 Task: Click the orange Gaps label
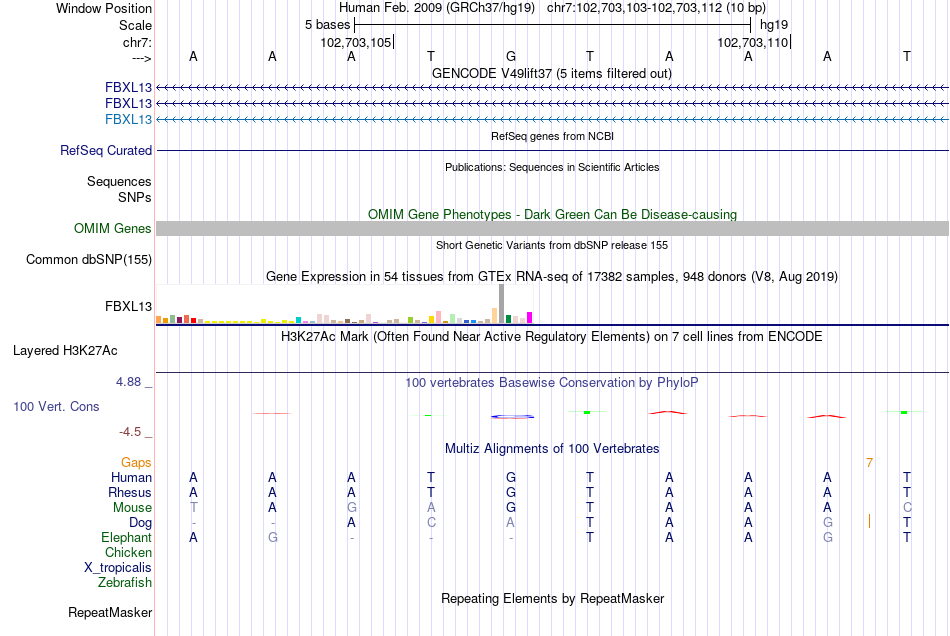[x=136, y=463]
